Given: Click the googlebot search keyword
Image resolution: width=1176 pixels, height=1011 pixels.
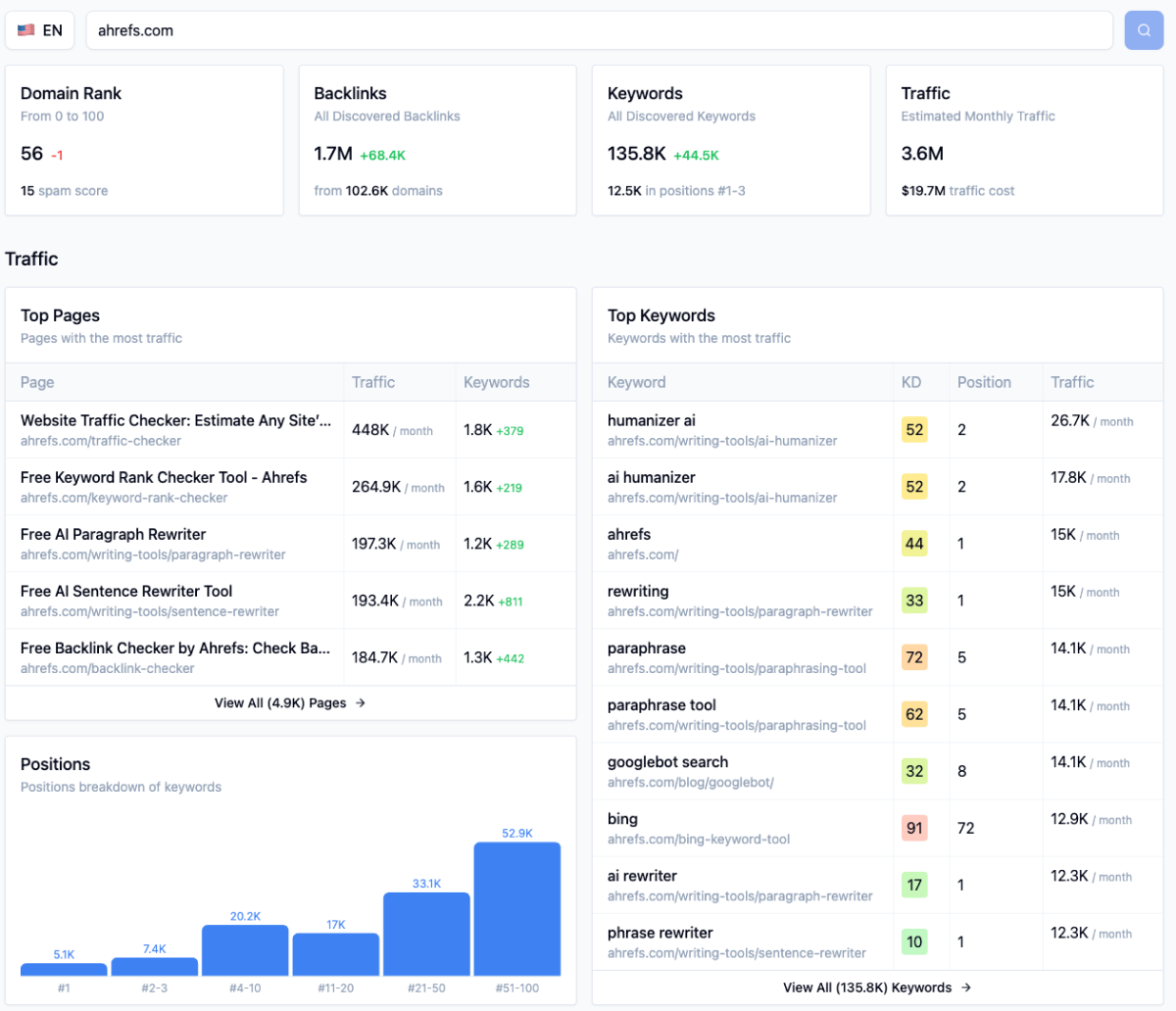Looking at the screenshot, I should tap(667, 762).
